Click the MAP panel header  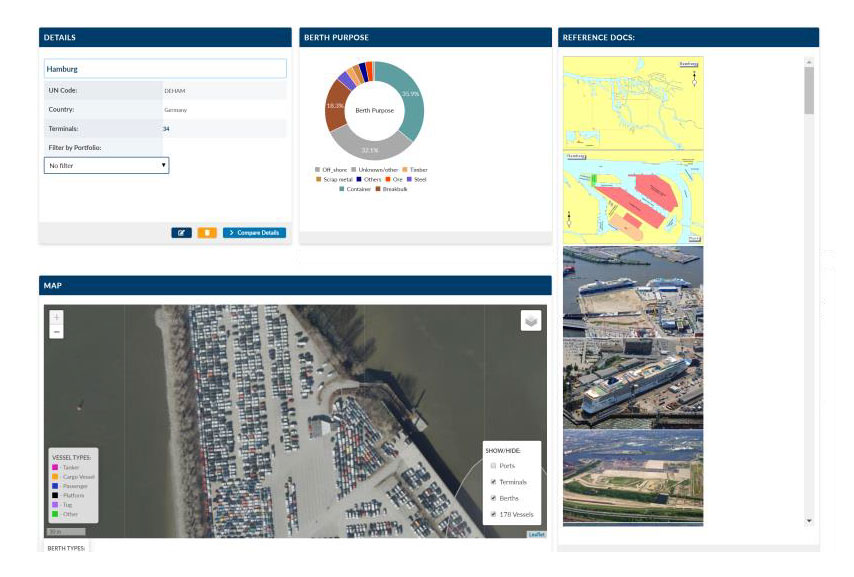point(295,285)
